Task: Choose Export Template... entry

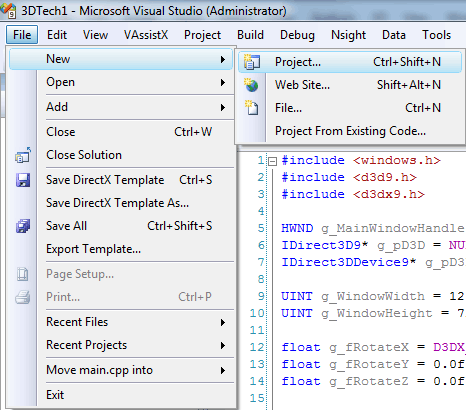Action: 121,249
